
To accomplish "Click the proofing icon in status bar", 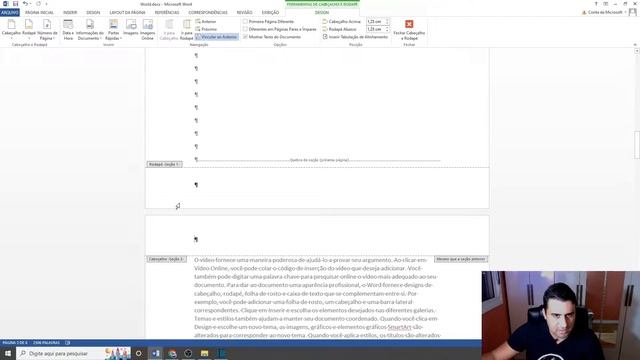I will [x=68, y=343].
